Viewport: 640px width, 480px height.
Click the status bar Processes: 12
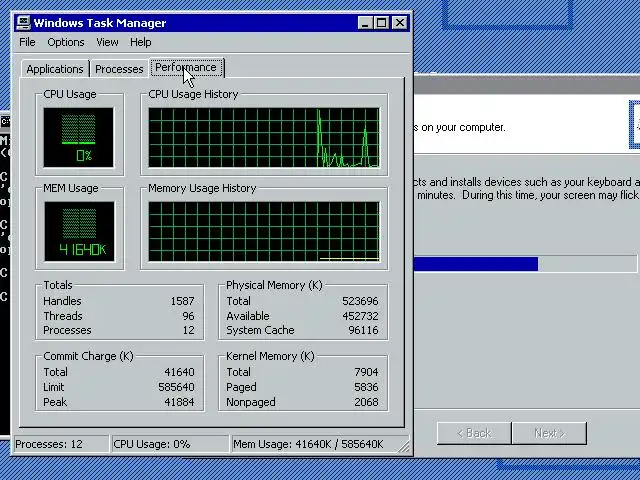(x=62, y=444)
